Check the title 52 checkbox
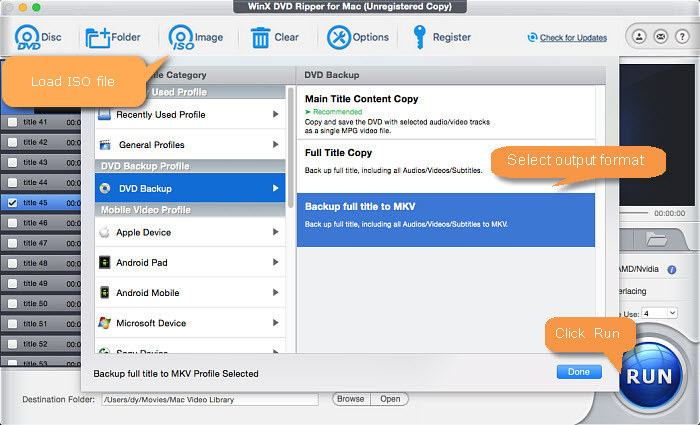Viewport: 700px width, 425px height. coord(12,344)
